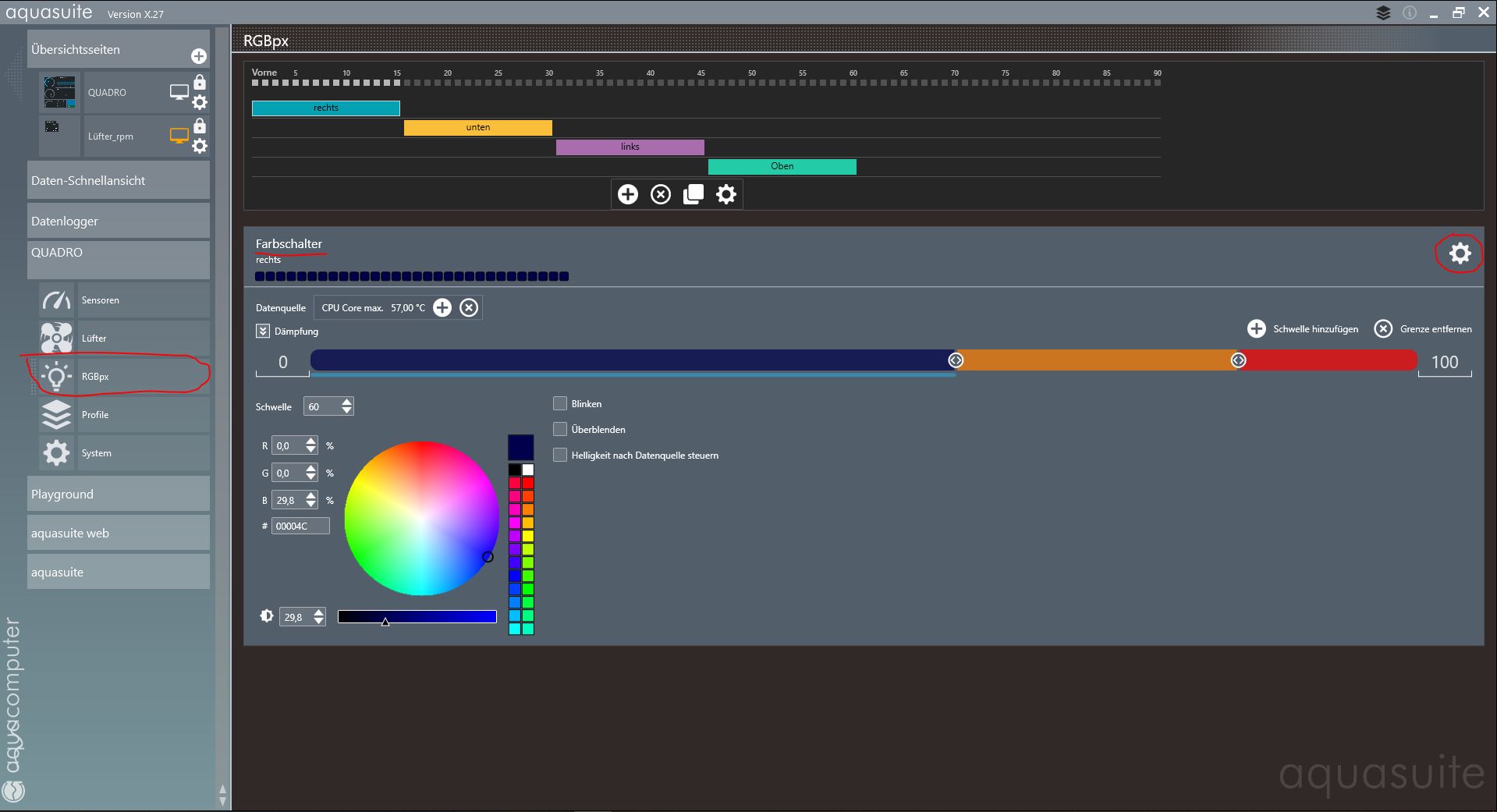1497x812 pixels.
Task: Toggle the lock icon on Lüfter_rpm page
Action: click(x=200, y=126)
